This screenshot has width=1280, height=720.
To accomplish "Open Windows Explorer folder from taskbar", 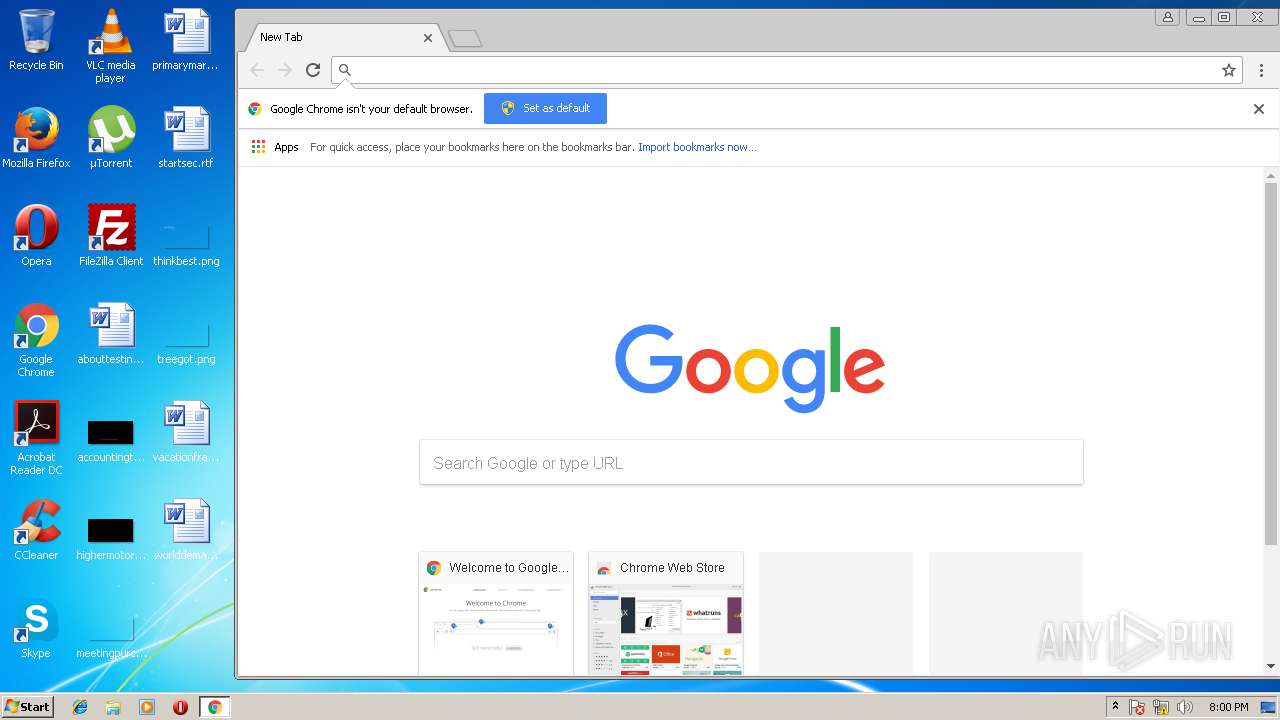I will (x=113, y=707).
